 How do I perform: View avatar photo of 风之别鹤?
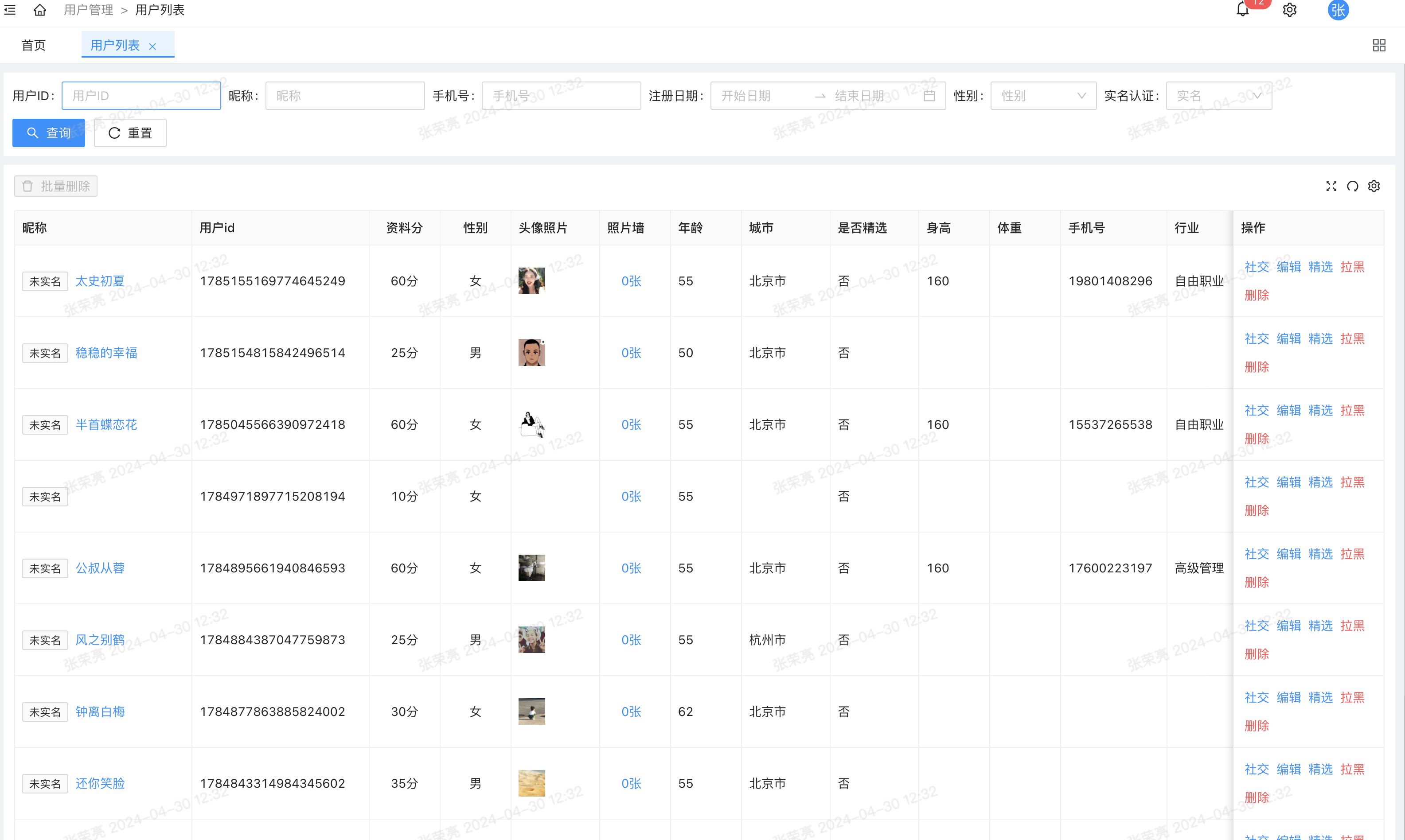(x=532, y=640)
